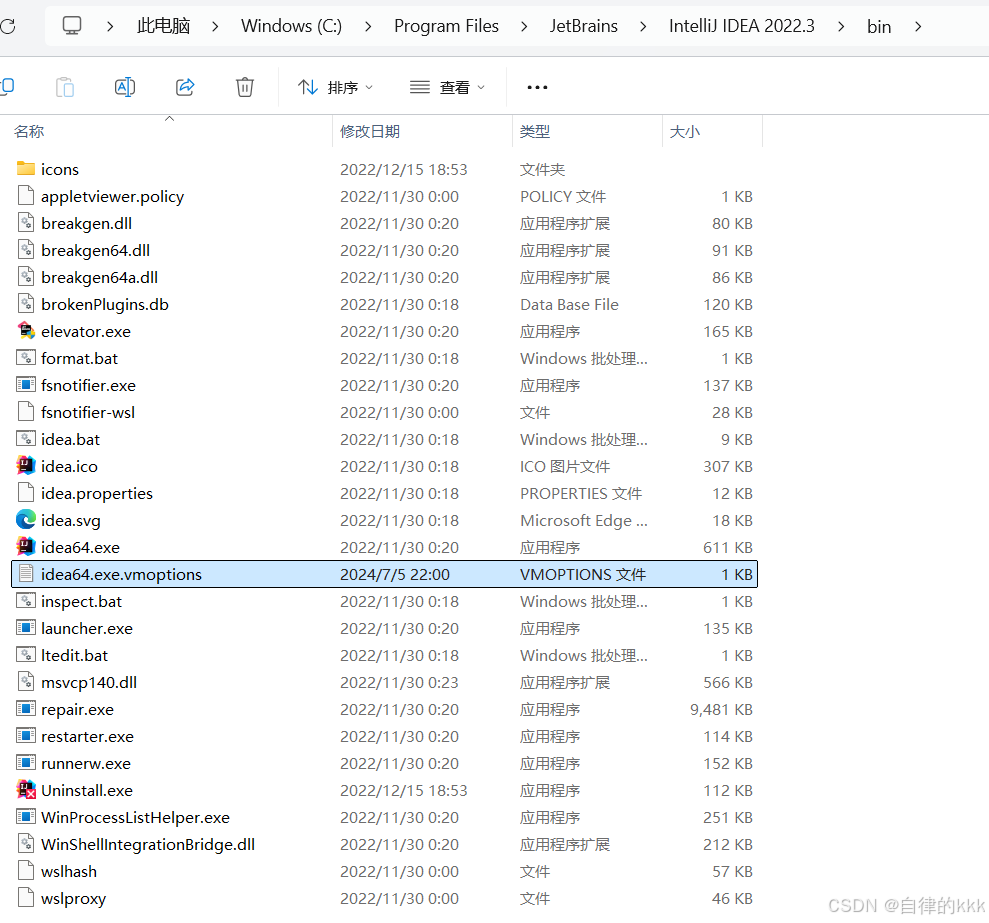989x923 pixels.
Task: Select the breakgen64a.dll file name
Action: coord(99,278)
